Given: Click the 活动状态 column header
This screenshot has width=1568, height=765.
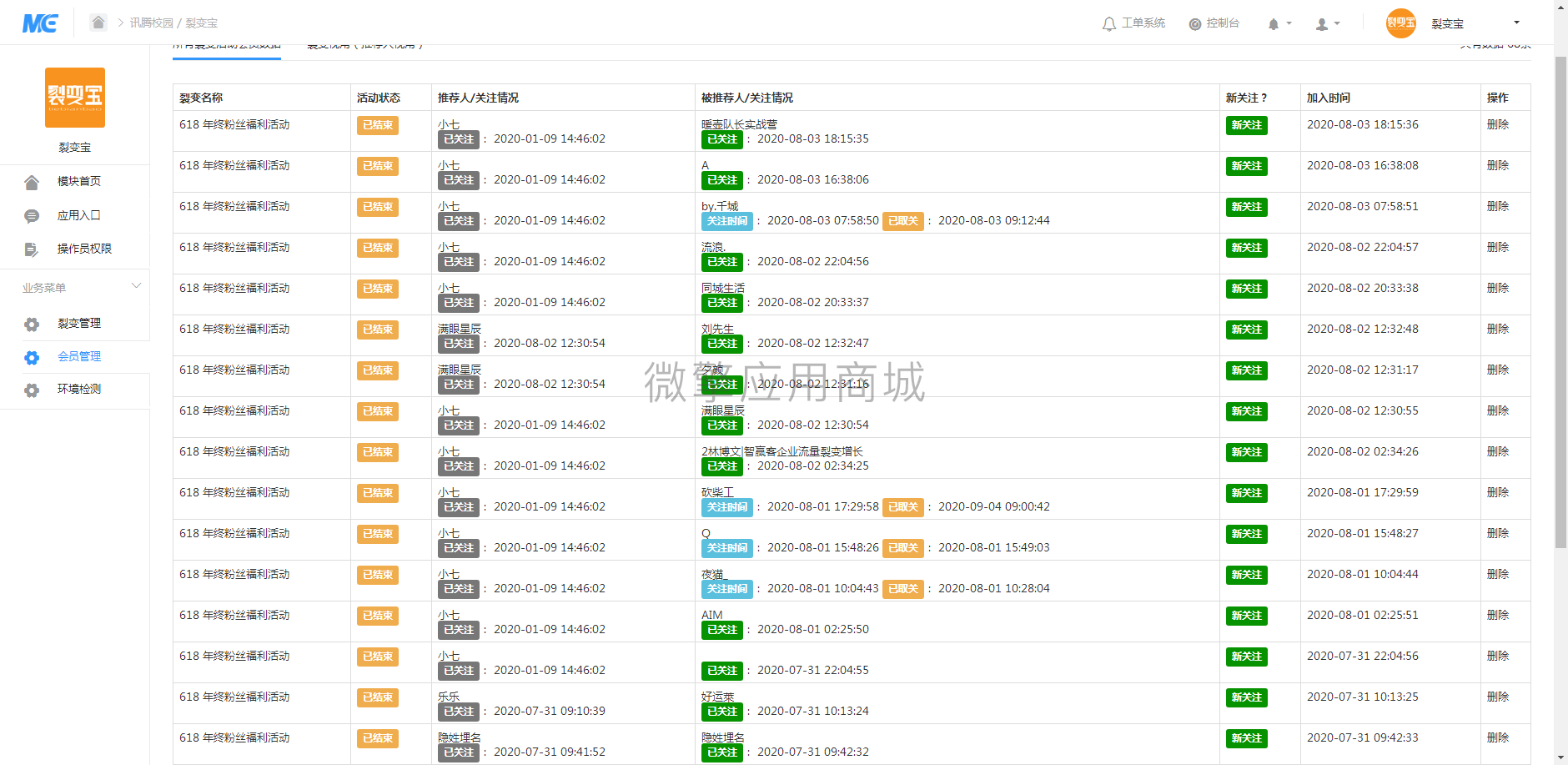Looking at the screenshot, I should click(379, 98).
